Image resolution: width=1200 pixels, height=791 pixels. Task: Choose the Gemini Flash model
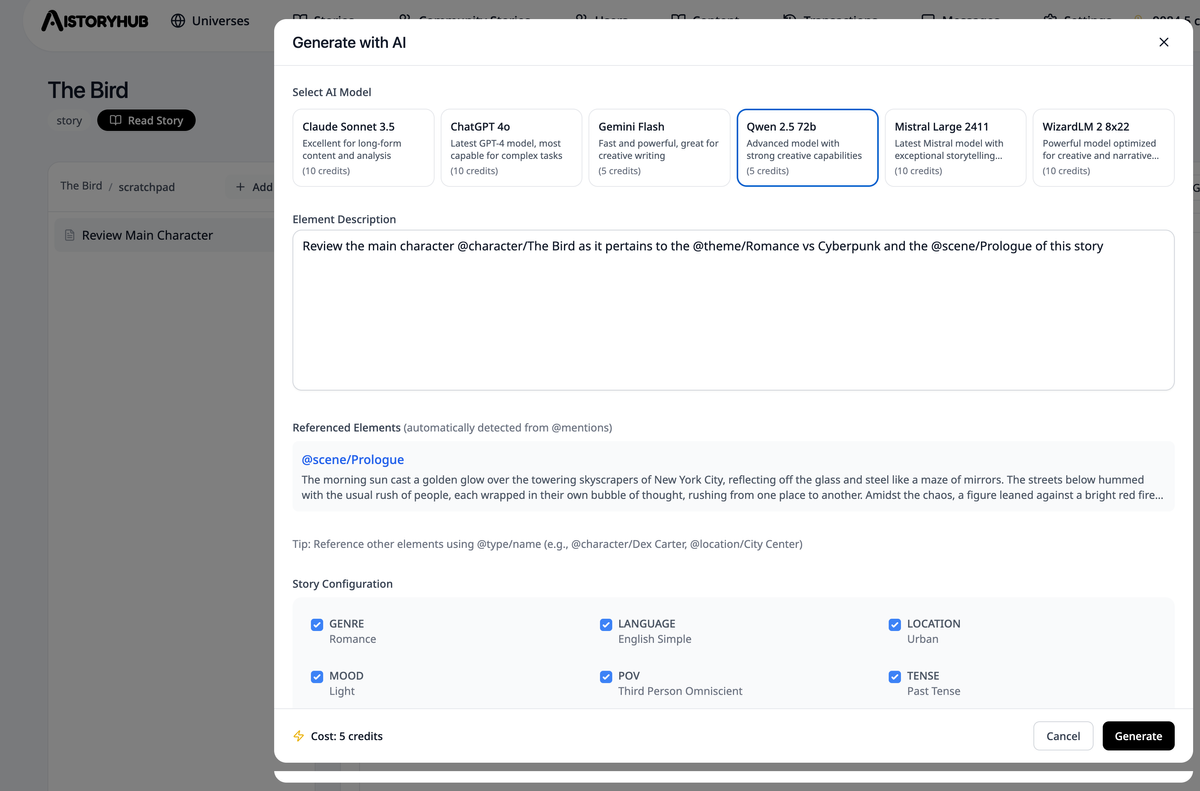click(660, 148)
